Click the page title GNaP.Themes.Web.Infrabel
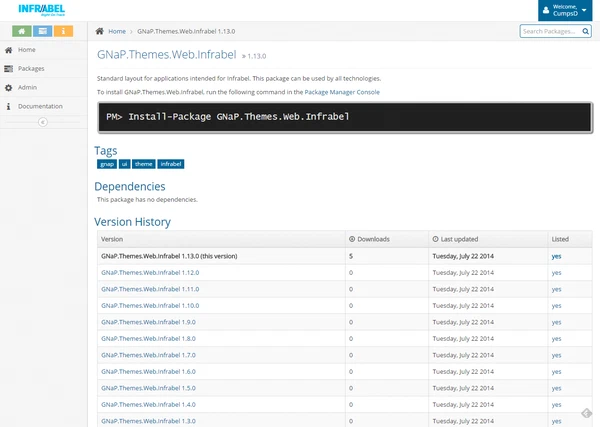600x427 pixels. 166,55
